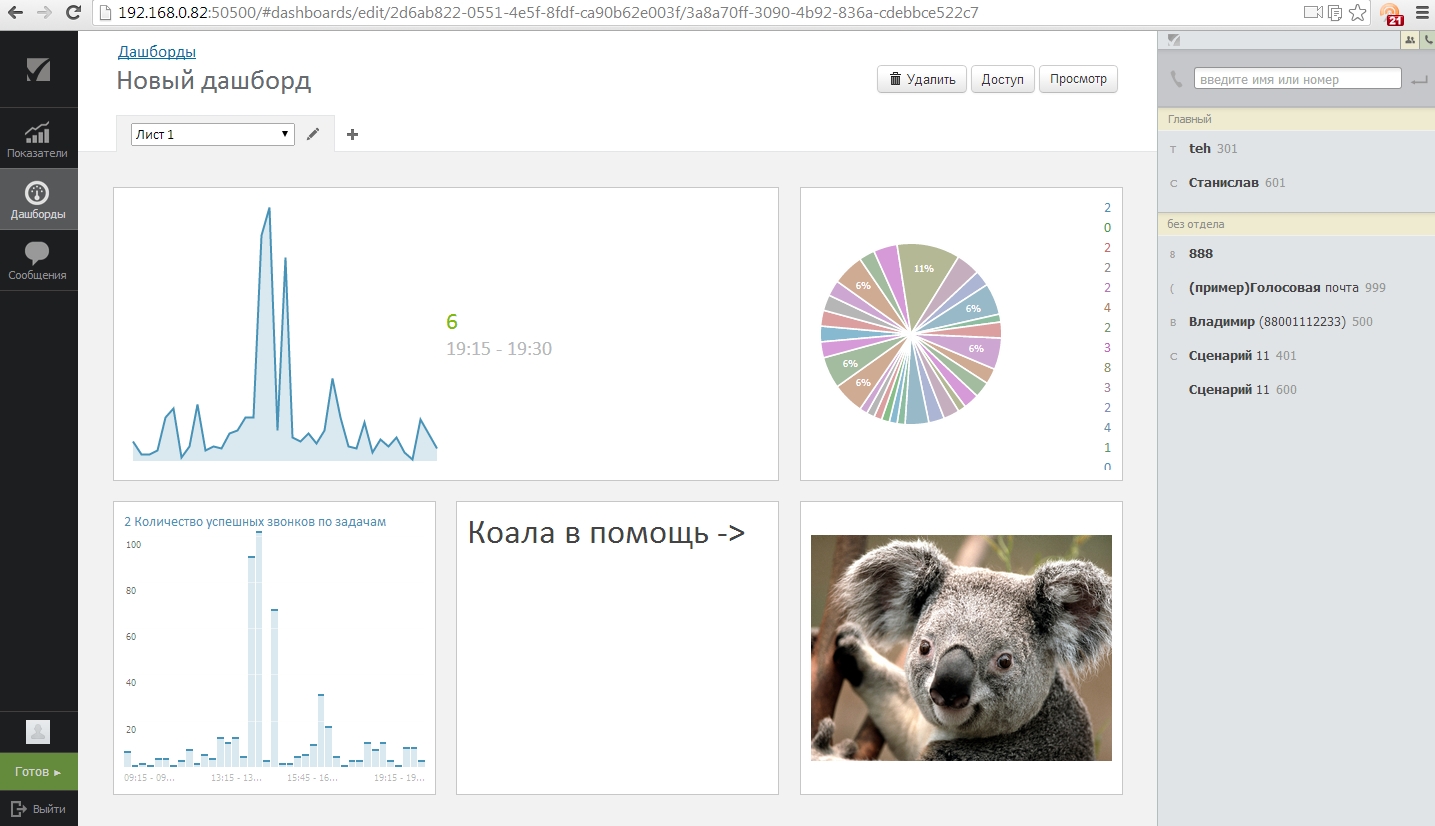Open the Показатели section in sidebar
Screen dimensions: 1435x826
(x=38, y=138)
